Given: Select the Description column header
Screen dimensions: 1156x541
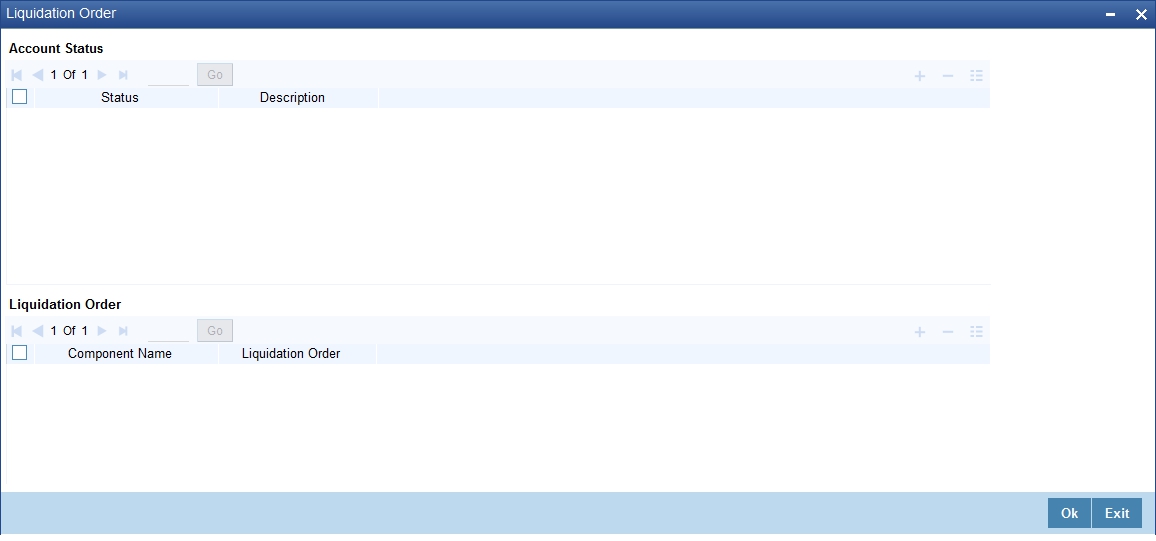Looking at the screenshot, I should point(292,97).
